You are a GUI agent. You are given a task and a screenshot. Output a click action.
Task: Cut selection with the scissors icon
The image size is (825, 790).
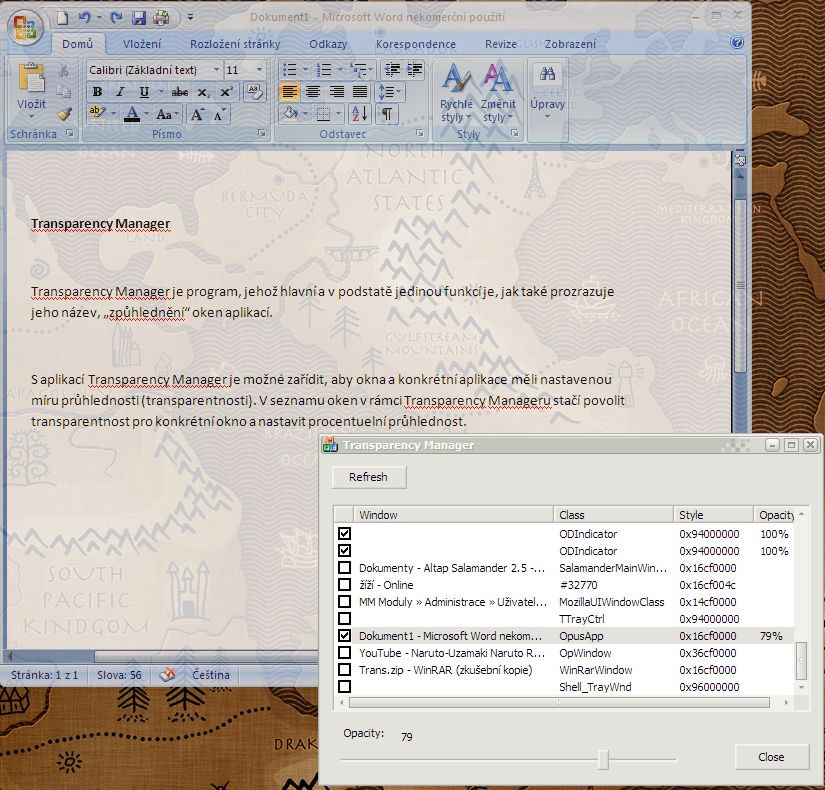coord(64,71)
